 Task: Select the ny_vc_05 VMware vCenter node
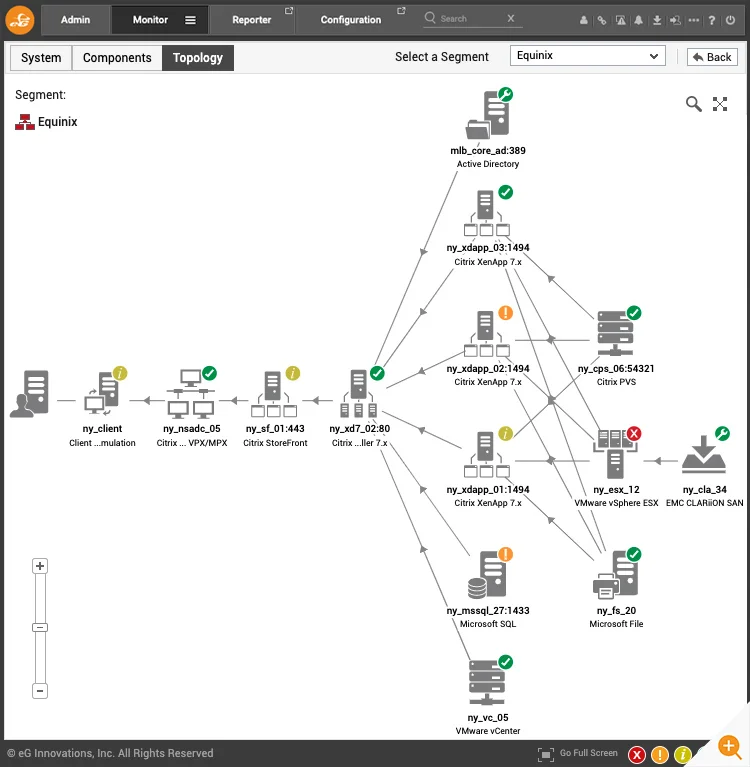pos(487,682)
